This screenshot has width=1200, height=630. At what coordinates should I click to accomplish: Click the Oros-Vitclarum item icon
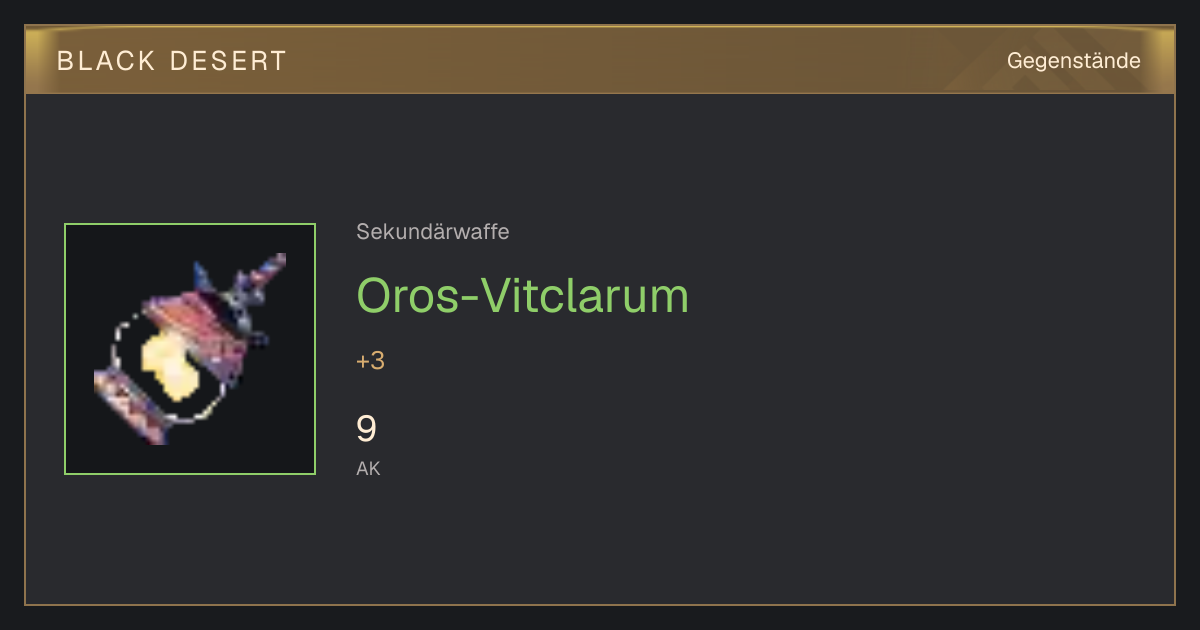190,349
